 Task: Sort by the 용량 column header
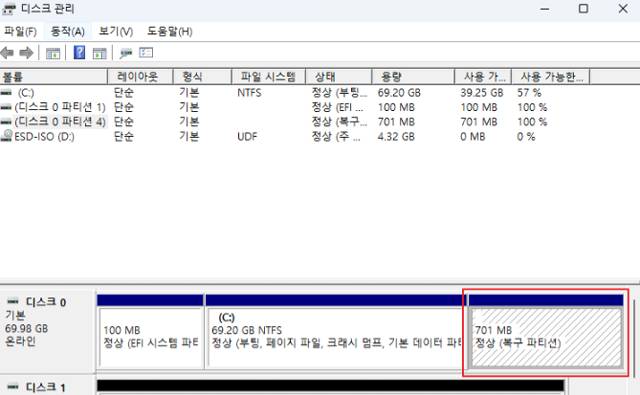(413, 77)
